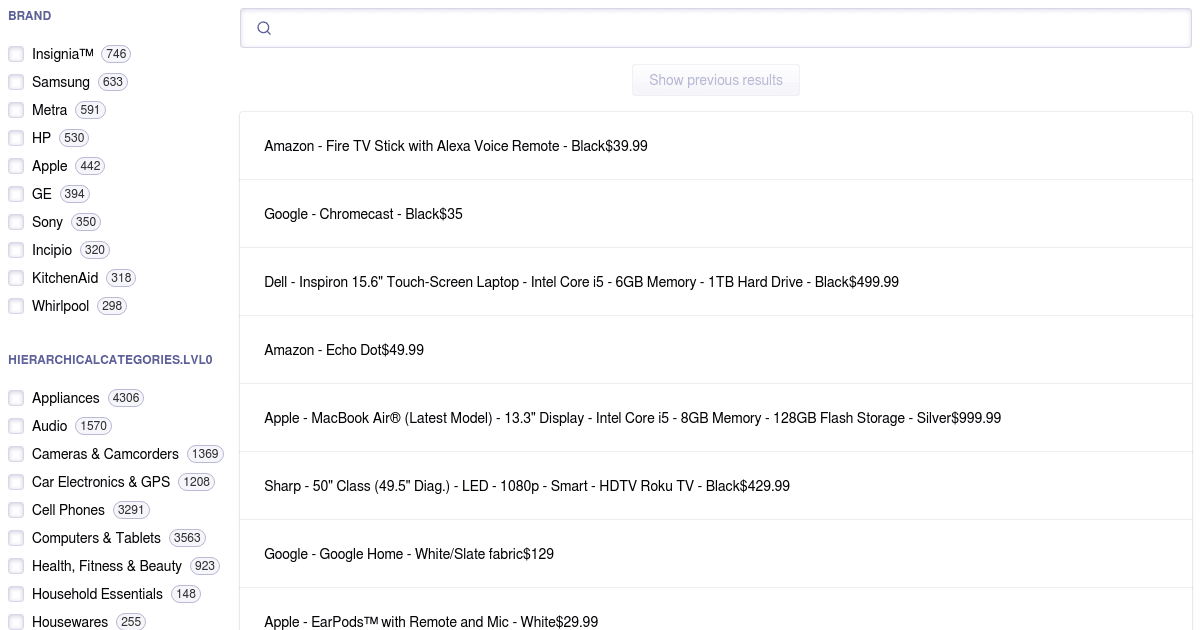This screenshot has width=1200, height=630.
Task: Select the Appliances category checkbox
Action: [x=16, y=398]
